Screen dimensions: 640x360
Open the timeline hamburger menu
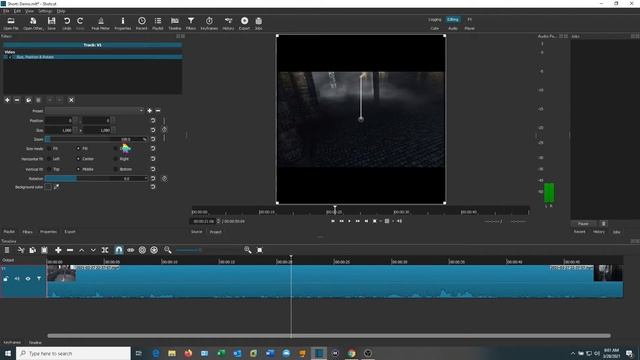pos(7,250)
